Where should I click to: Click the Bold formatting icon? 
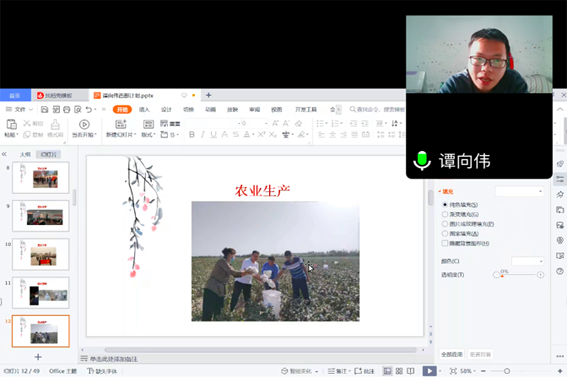[x=192, y=134]
